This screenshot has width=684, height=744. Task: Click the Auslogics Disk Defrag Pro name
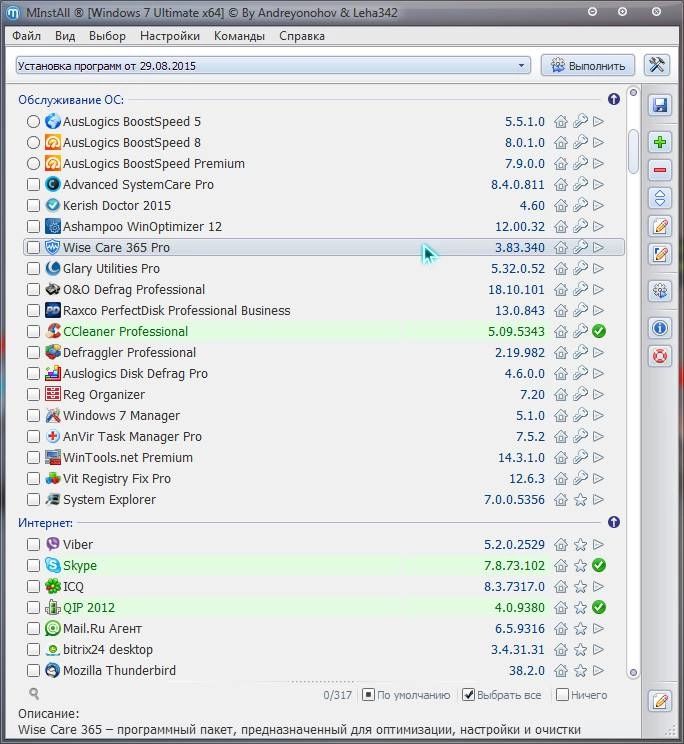click(135, 374)
